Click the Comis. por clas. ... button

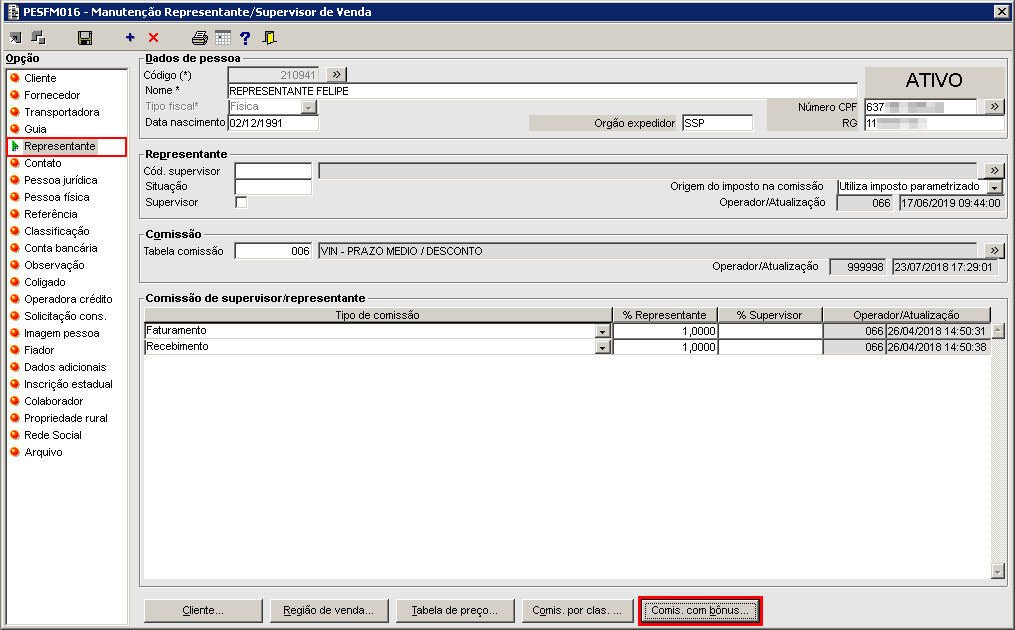[x=577, y=611]
